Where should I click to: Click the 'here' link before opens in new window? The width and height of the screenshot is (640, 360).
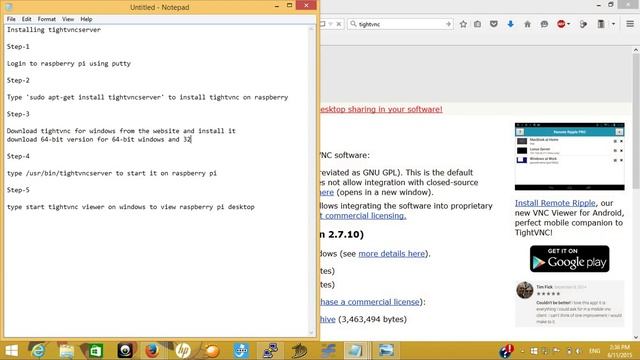pos(327,192)
